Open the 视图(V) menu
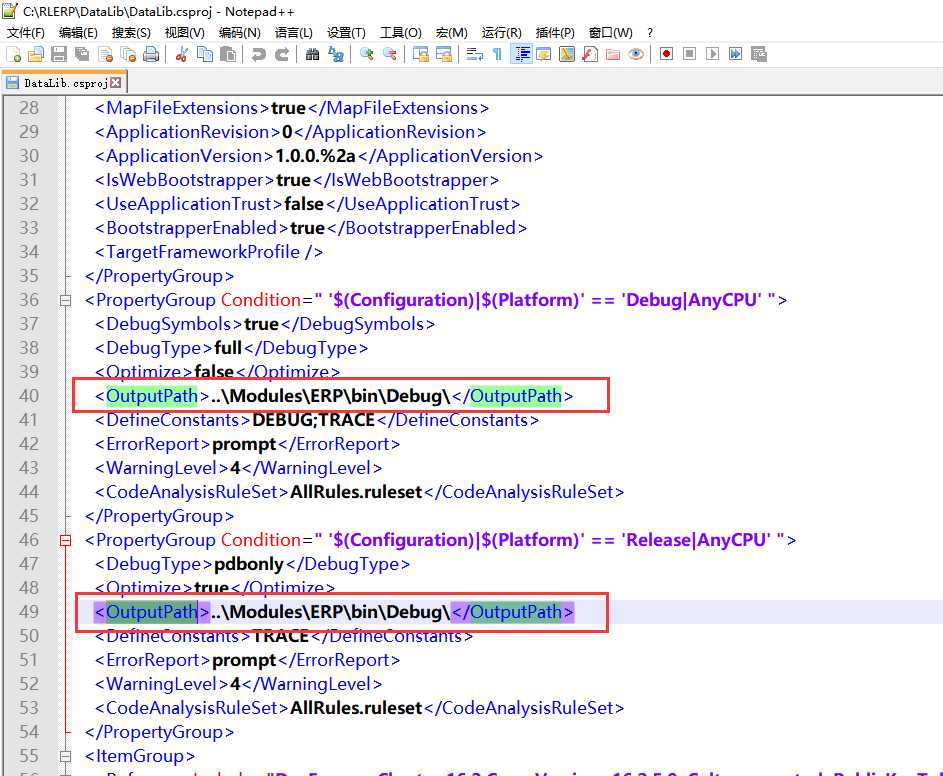Image resolution: width=943 pixels, height=776 pixels. click(185, 32)
